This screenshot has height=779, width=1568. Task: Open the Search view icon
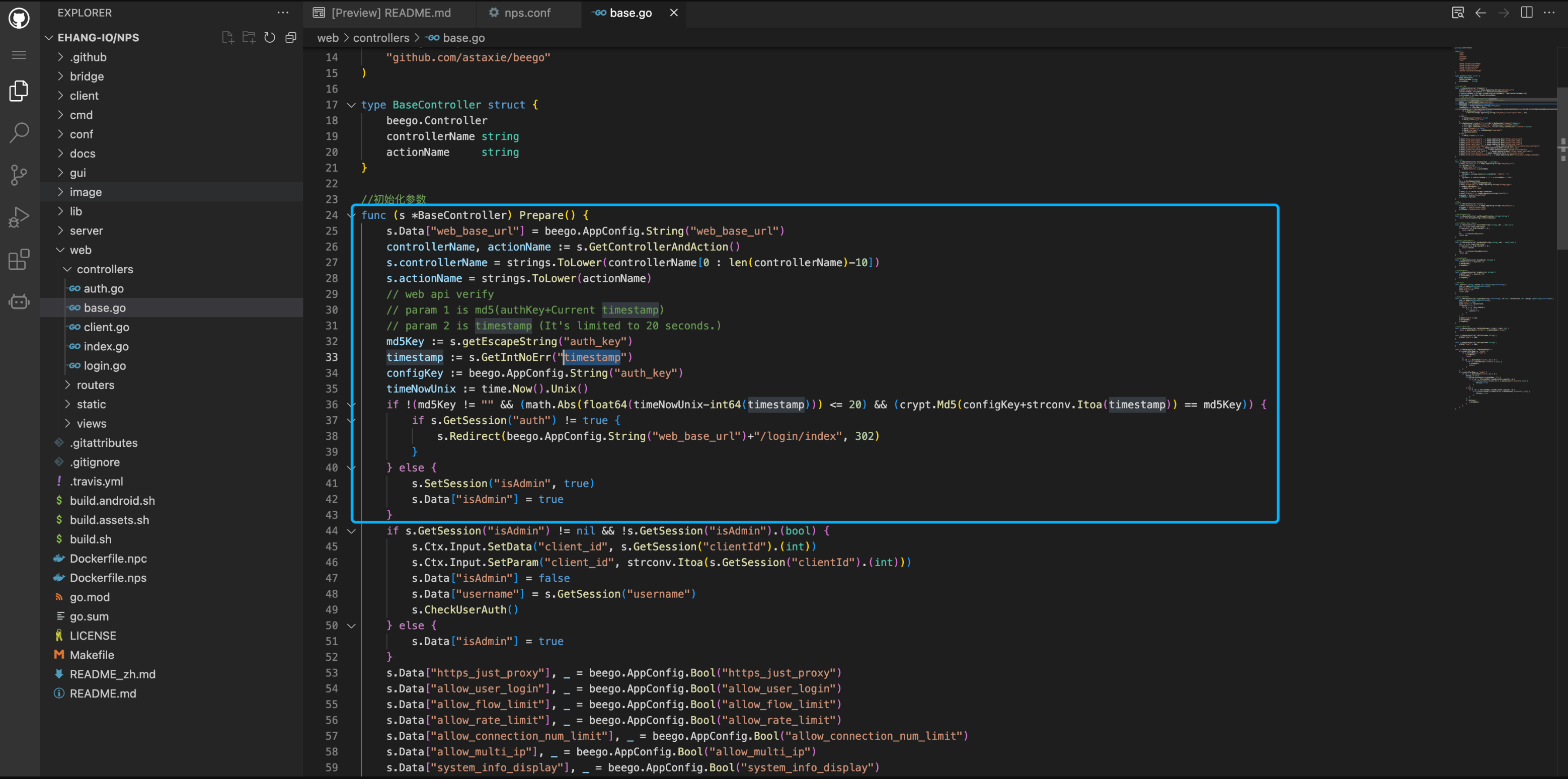click(x=19, y=133)
